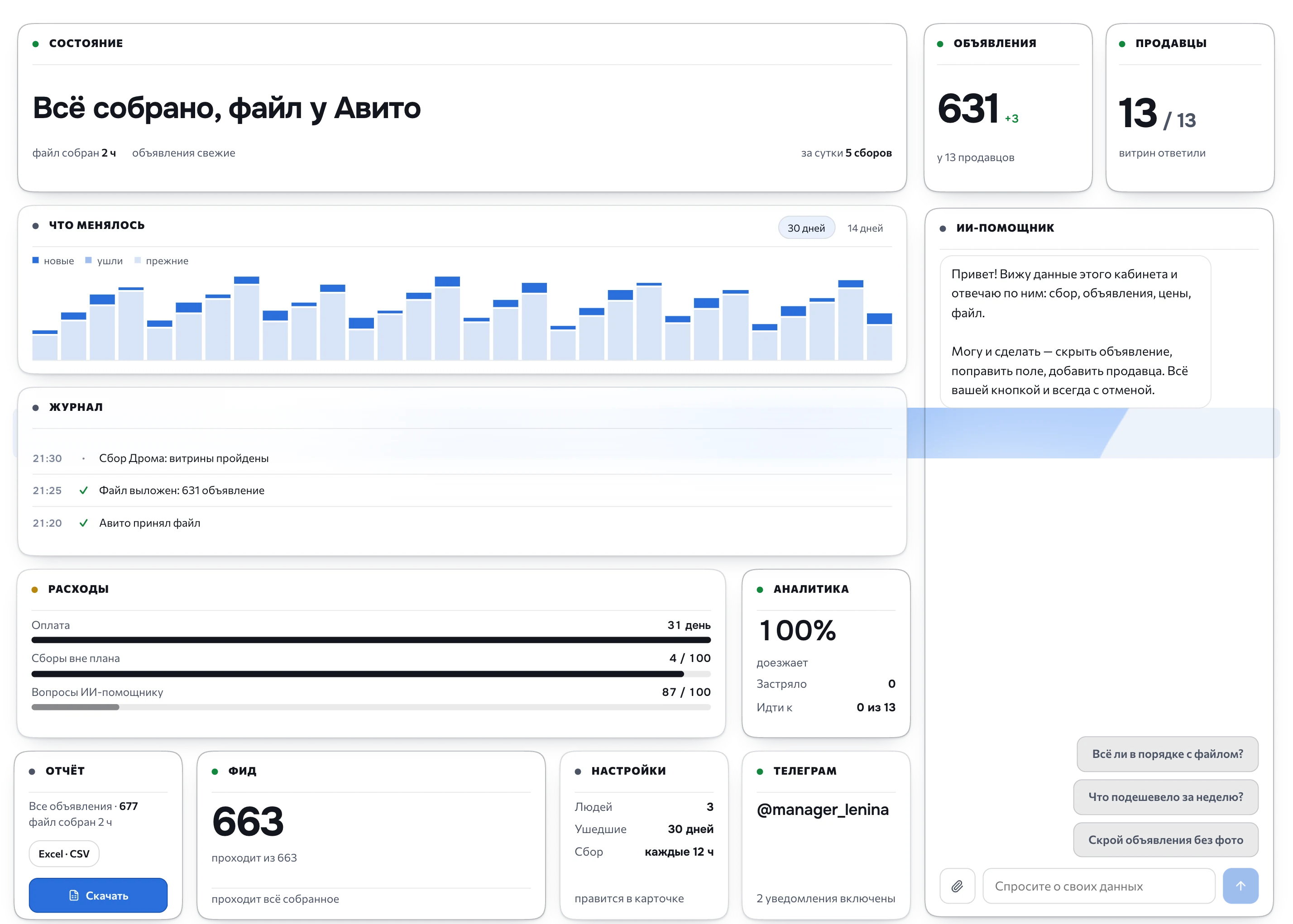1293x924 pixels.
Task: Switch the chart to 14 дней
Action: point(864,228)
